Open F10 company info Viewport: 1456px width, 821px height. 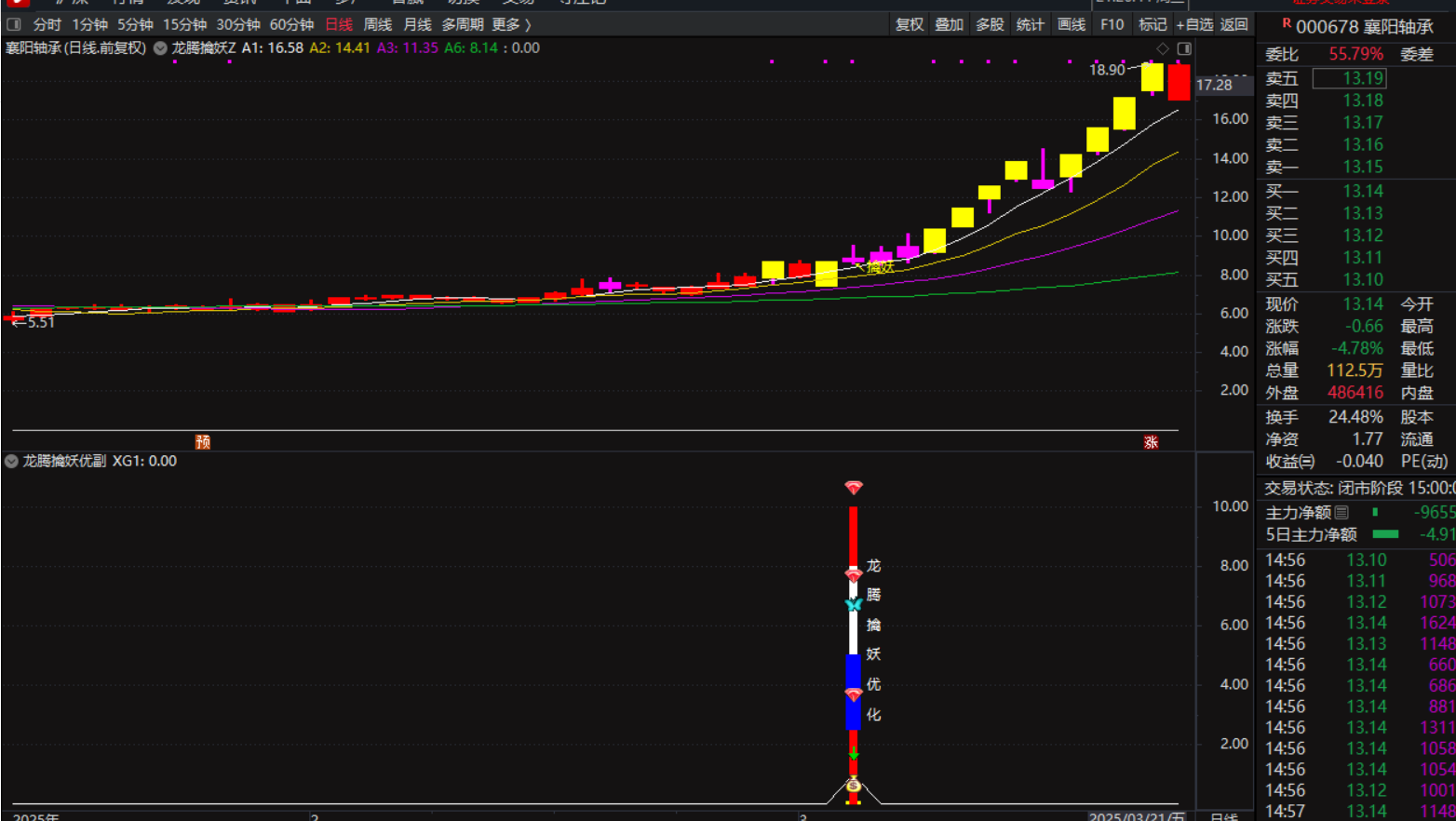pyautogui.click(x=1112, y=24)
